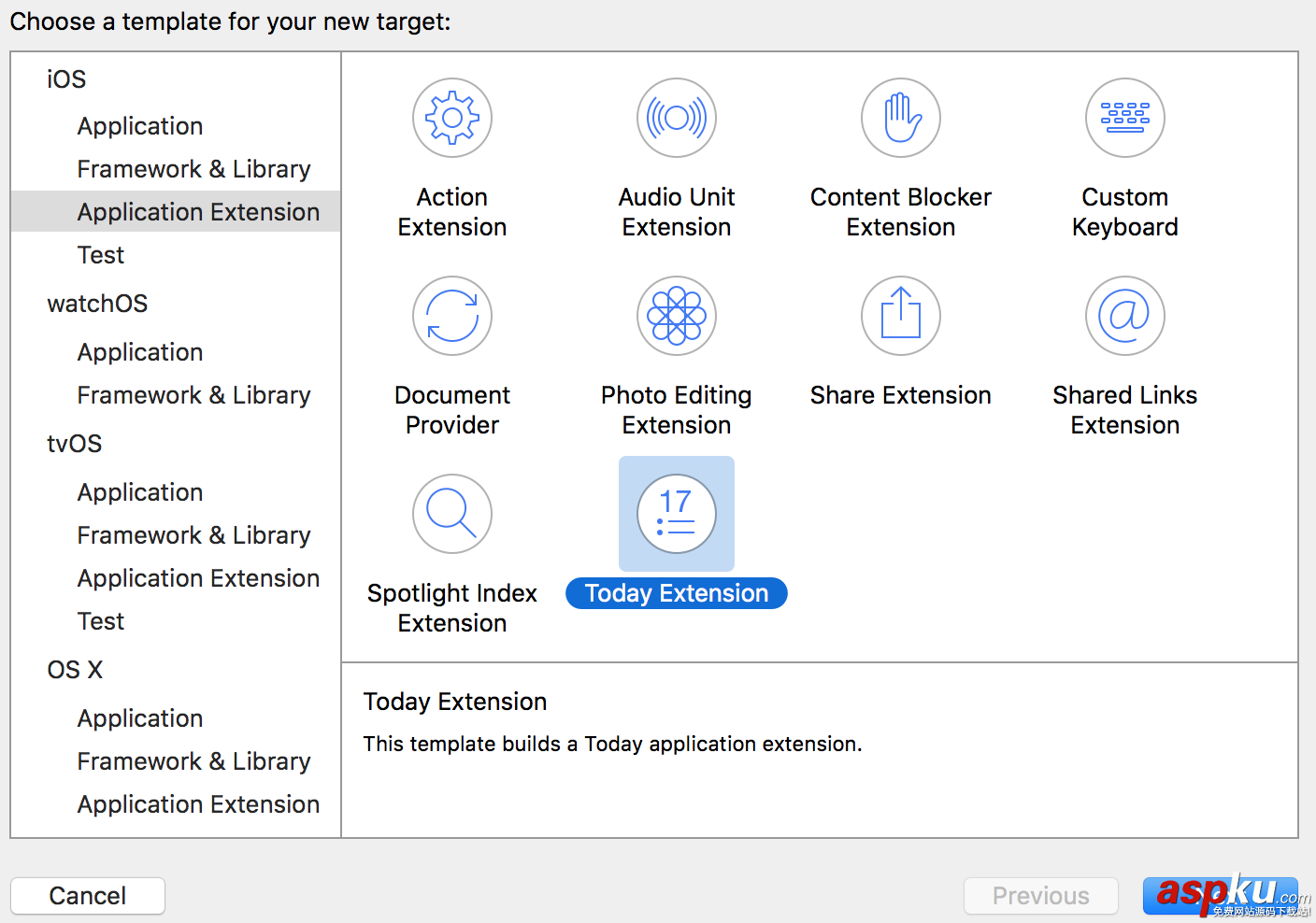Select OS X Framework & Library category
Screen dimensions: 1316x923
point(193,761)
